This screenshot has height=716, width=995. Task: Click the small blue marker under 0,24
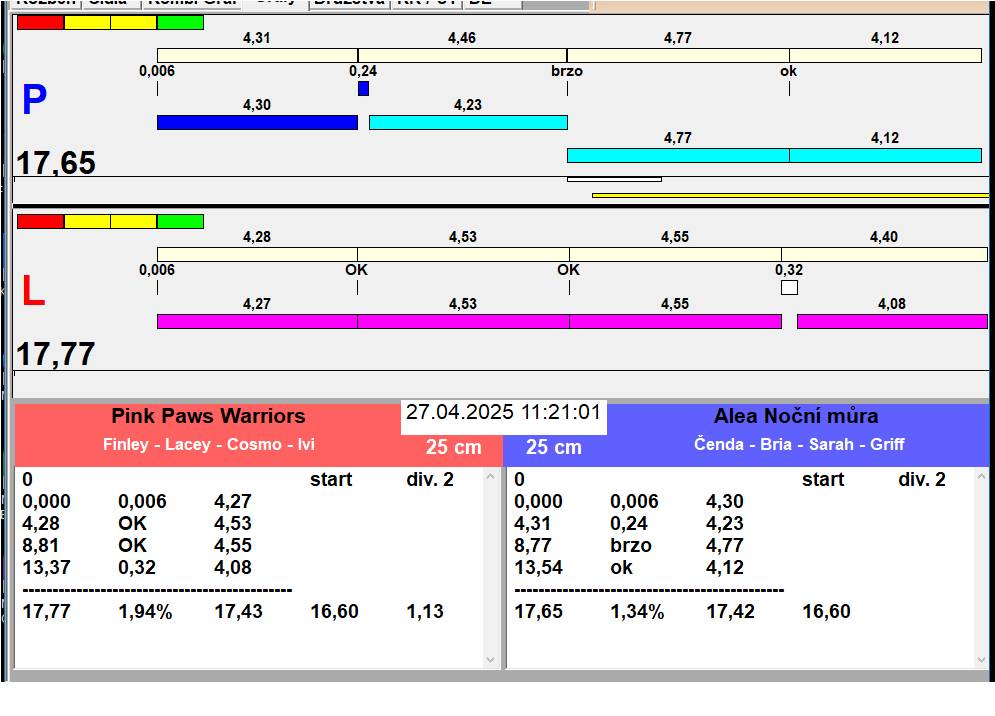(363, 89)
